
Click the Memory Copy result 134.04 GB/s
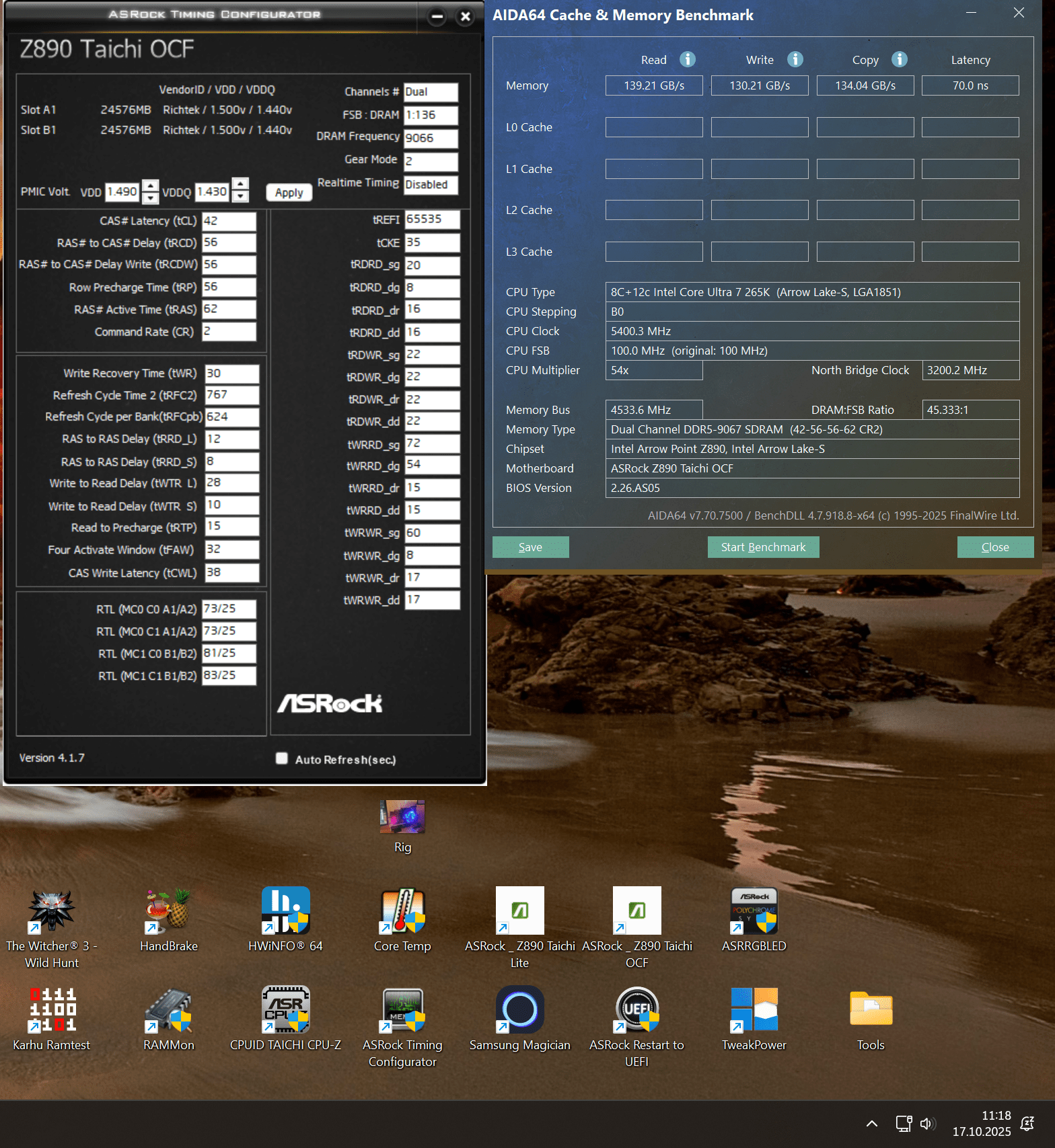click(x=865, y=85)
